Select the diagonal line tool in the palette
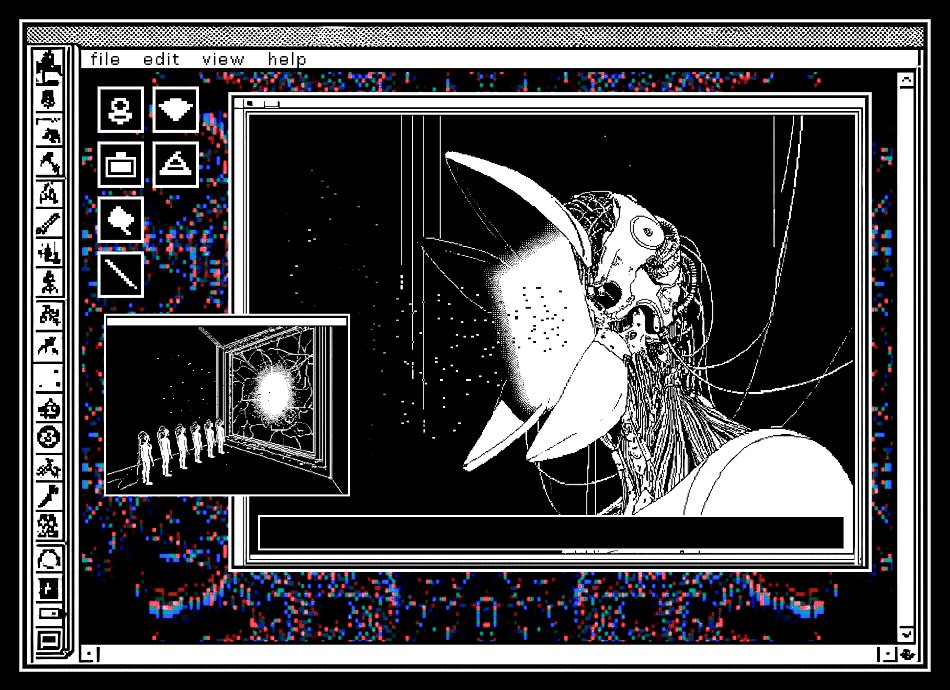 [x=121, y=274]
